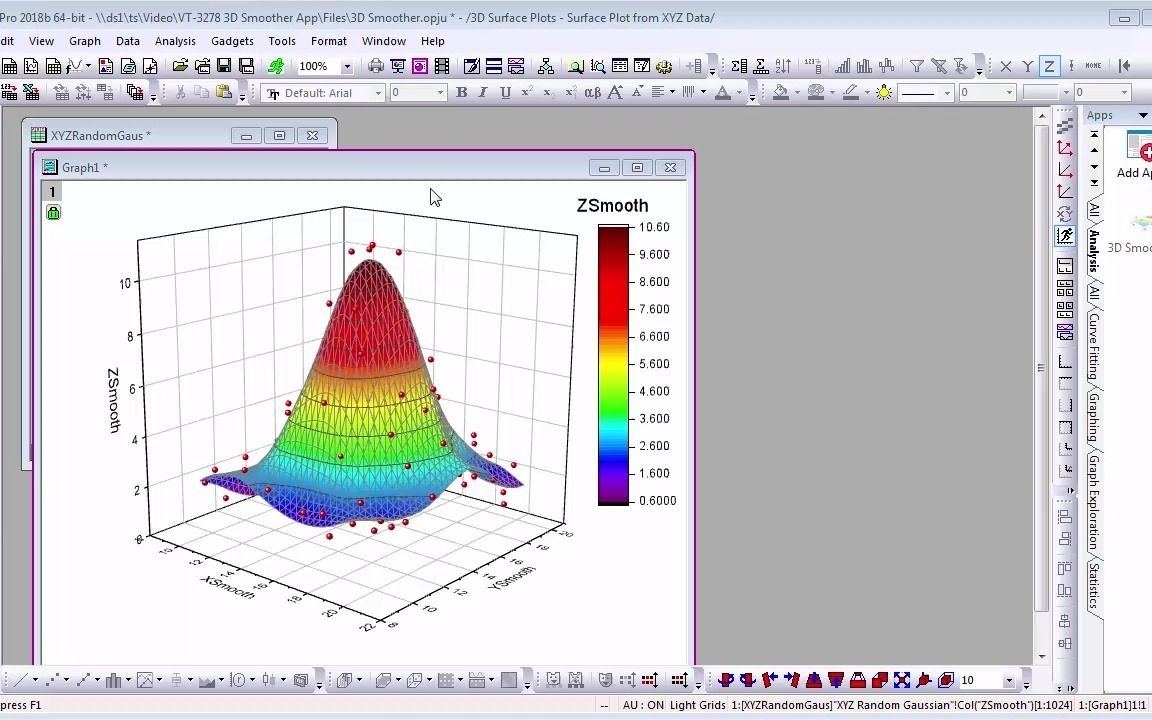Open the Default: Arial font dropdown

click(x=379, y=93)
